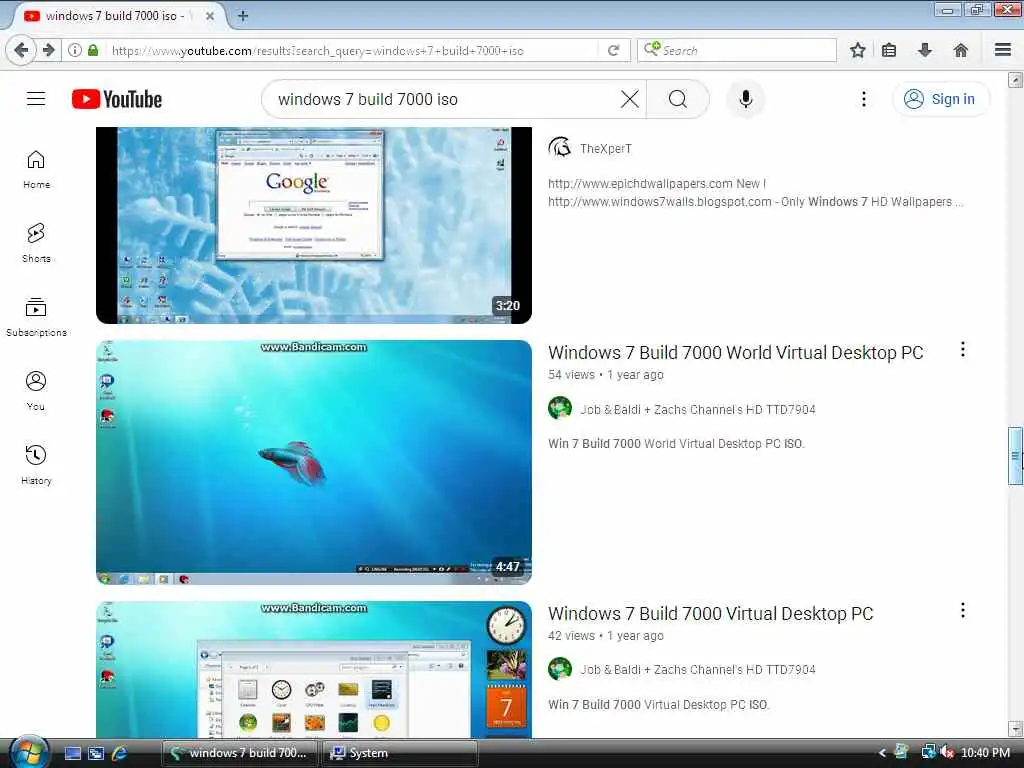Click '42 views • 1 year ago' text
The image size is (1024, 768).
(x=605, y=635)
